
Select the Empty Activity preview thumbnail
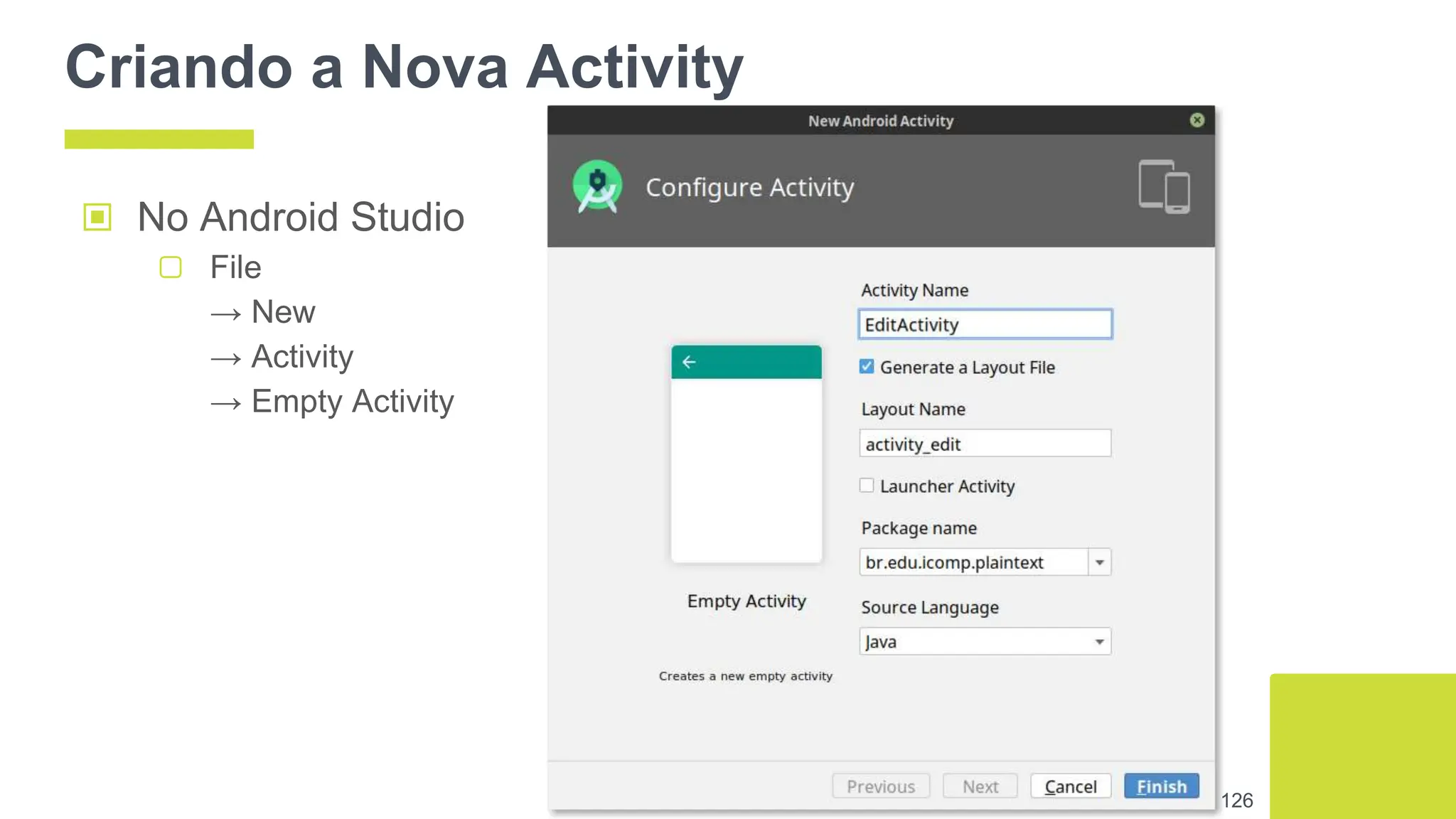[x=746, y=454]
